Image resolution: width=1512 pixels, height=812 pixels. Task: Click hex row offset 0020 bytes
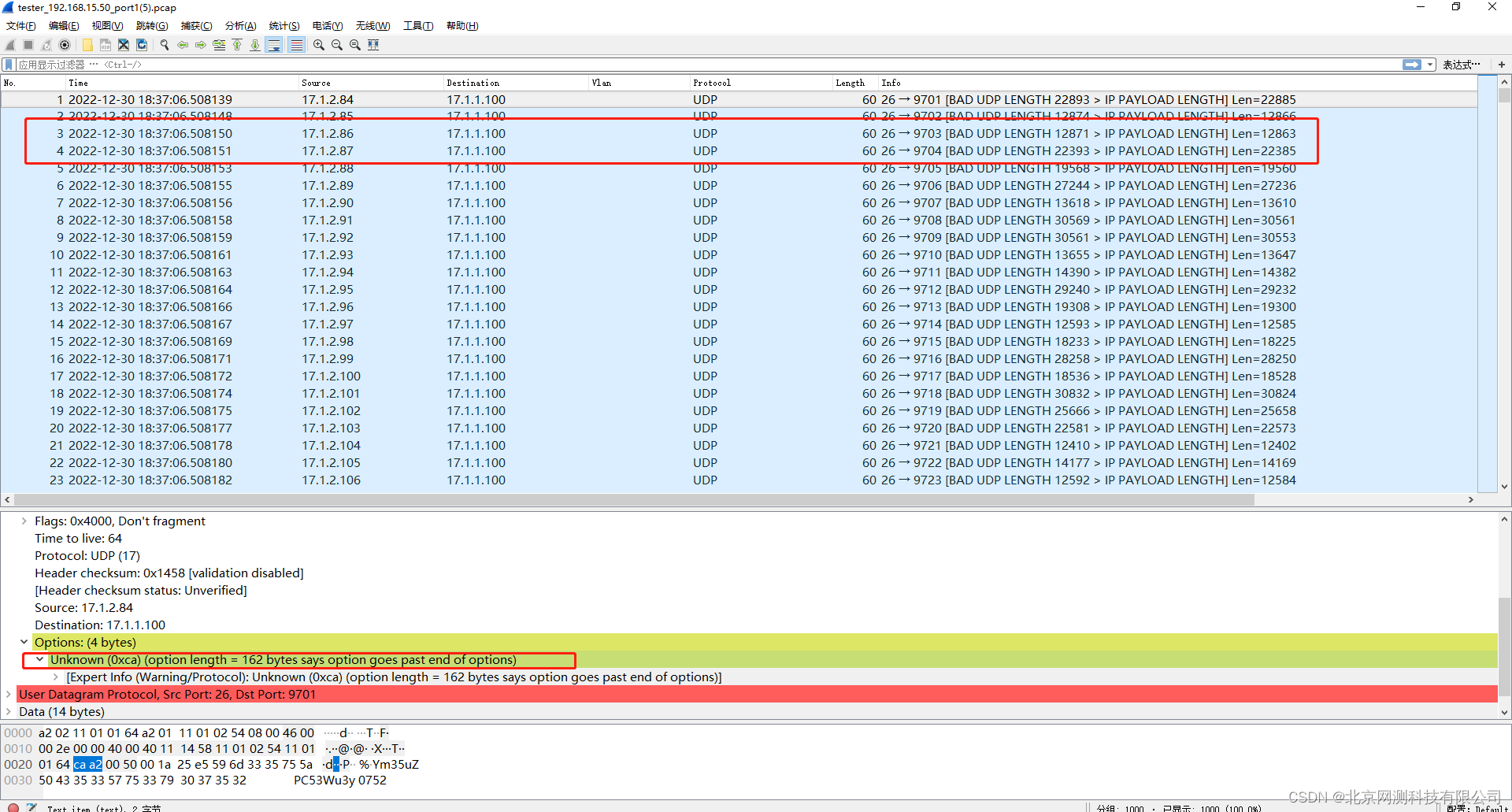pos(176,764)
